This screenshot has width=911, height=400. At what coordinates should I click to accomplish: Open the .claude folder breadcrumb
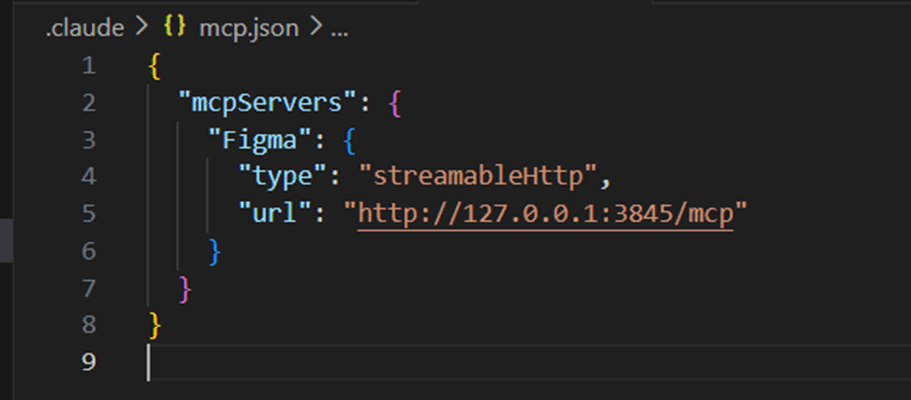84,28
